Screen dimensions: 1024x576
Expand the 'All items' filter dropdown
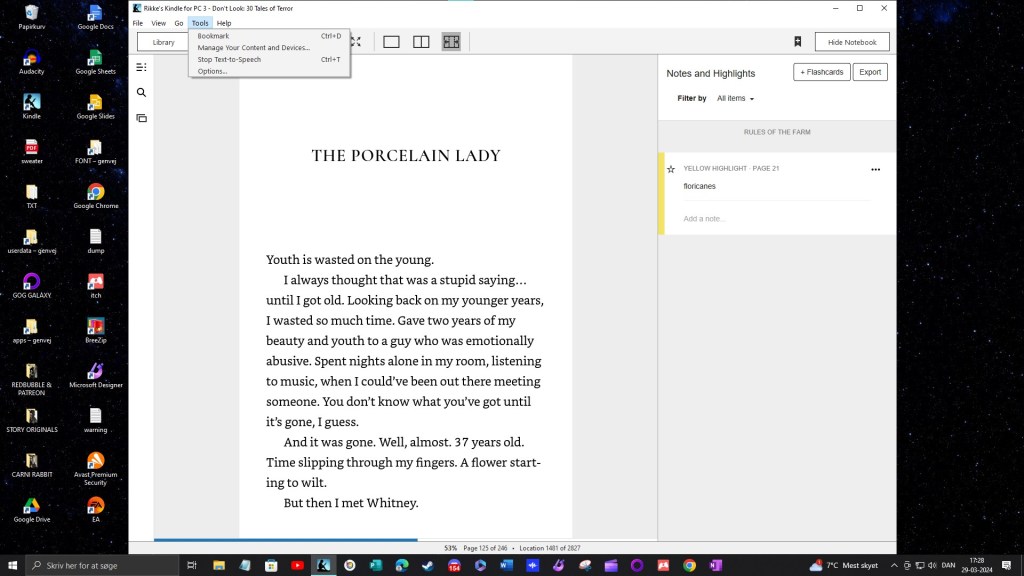point(735,99)
